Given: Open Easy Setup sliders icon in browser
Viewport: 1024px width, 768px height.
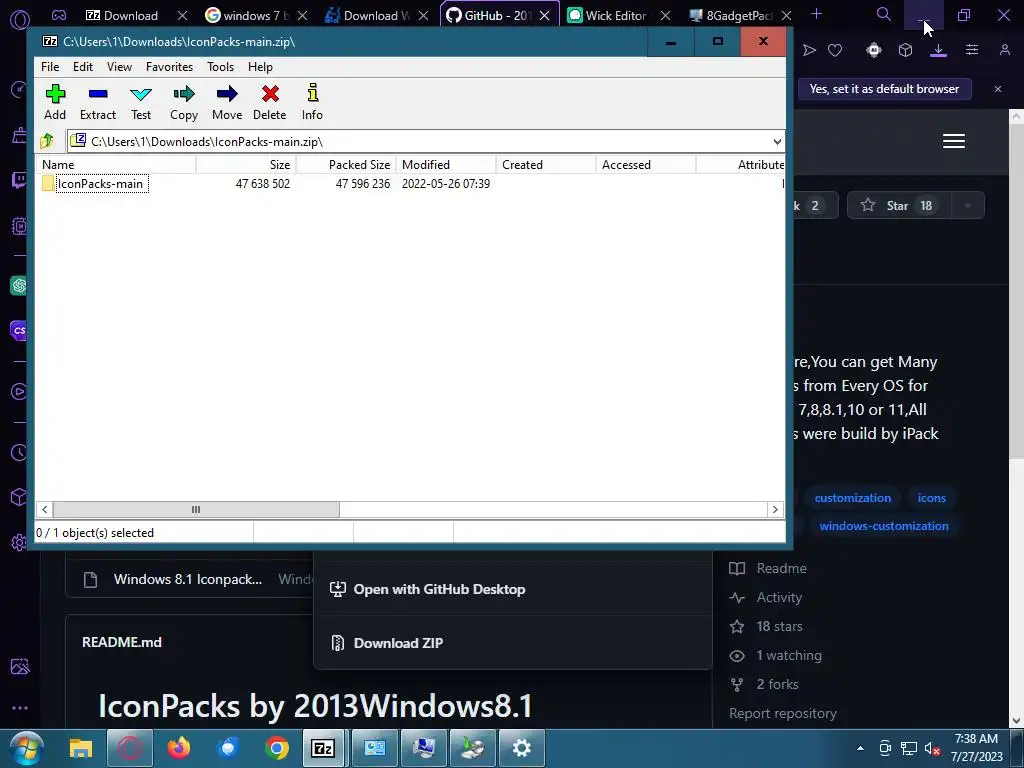Looking at the screenshot, I should [x=972, y=50].
